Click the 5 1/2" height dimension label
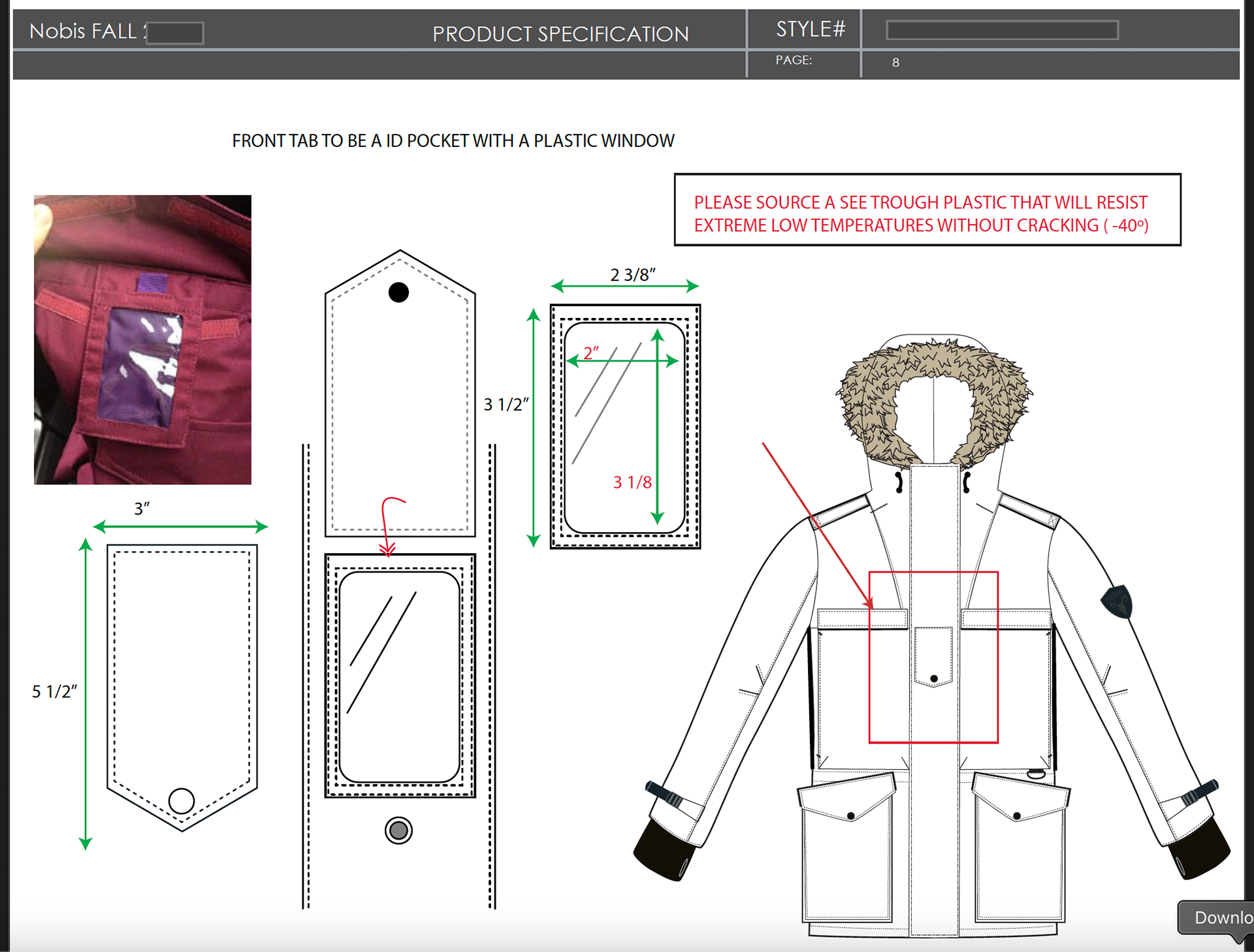Viewport: 1254px width, 952px height. click(x=54, y=691)
